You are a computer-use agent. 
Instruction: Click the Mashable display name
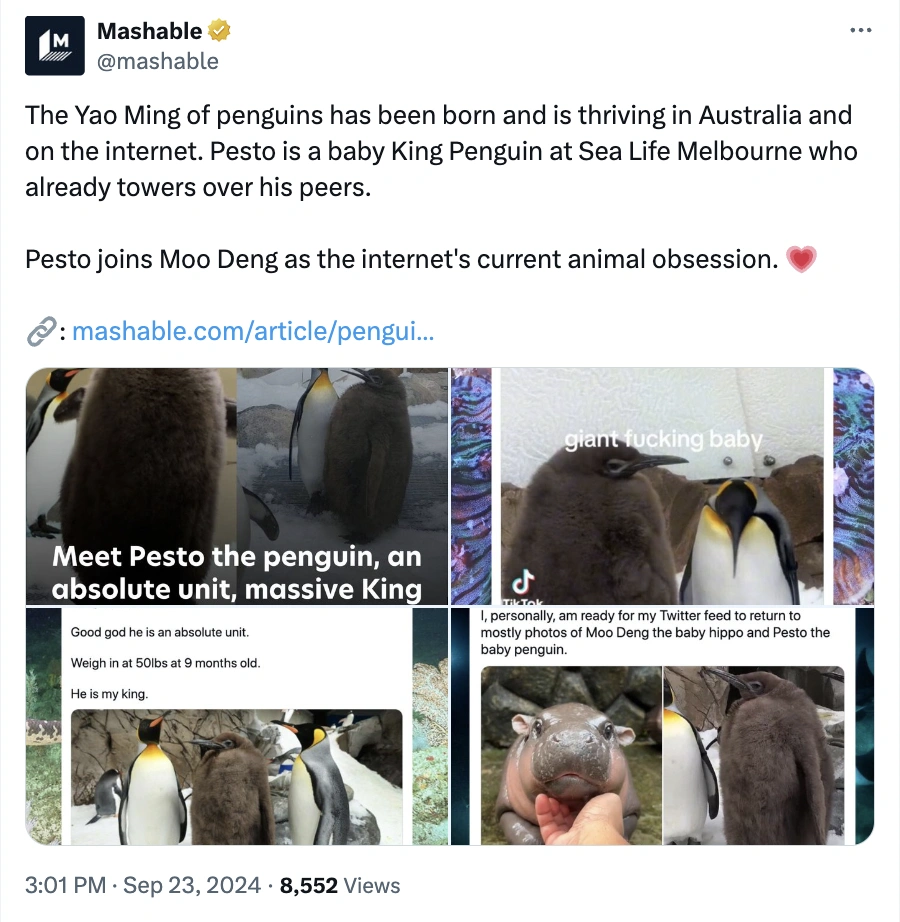(x=149, y=31)
